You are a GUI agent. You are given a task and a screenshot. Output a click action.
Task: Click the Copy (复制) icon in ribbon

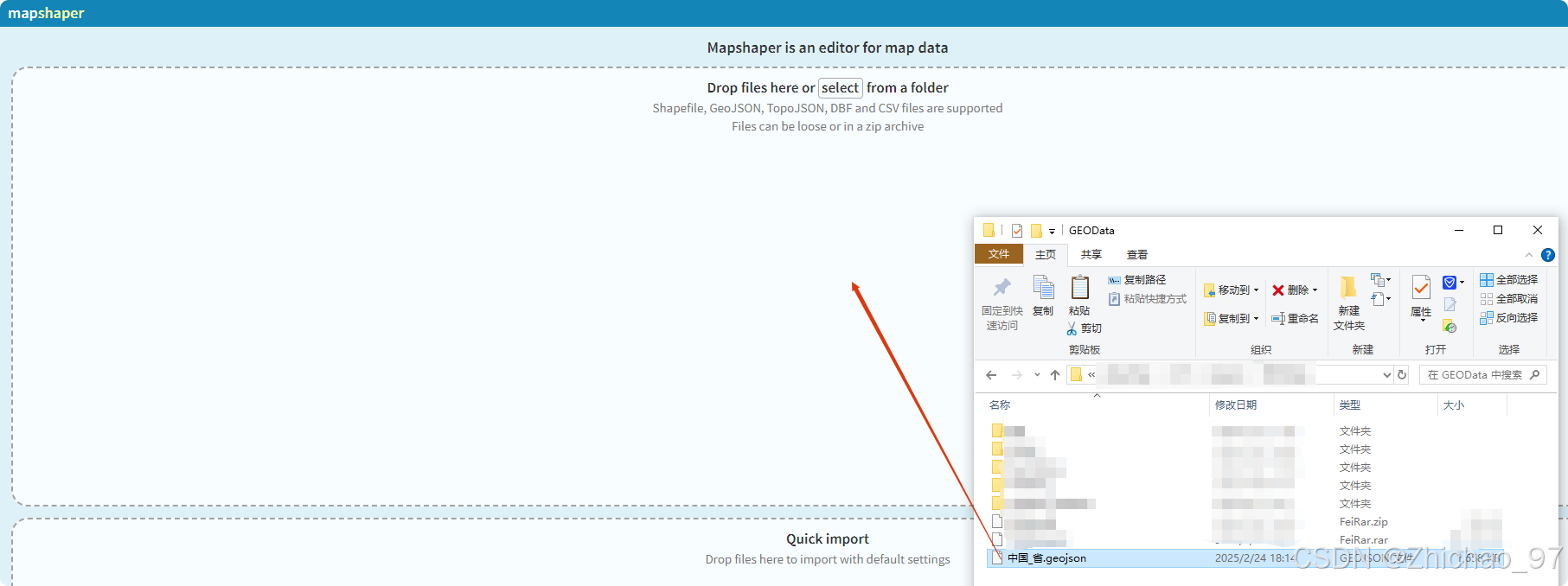pyautogui.click(x=1043, y=288)
